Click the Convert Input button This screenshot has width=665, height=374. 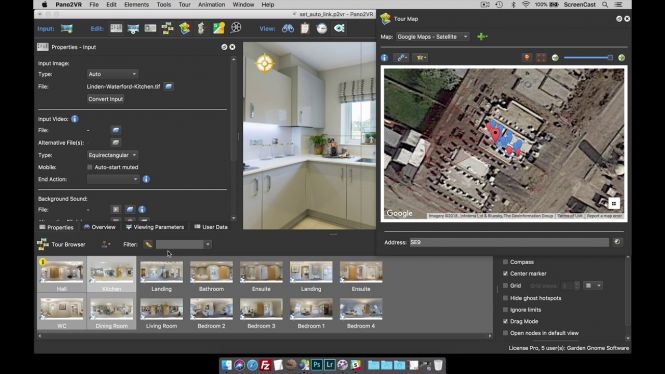pyautogui.click(x=105, y=99)
